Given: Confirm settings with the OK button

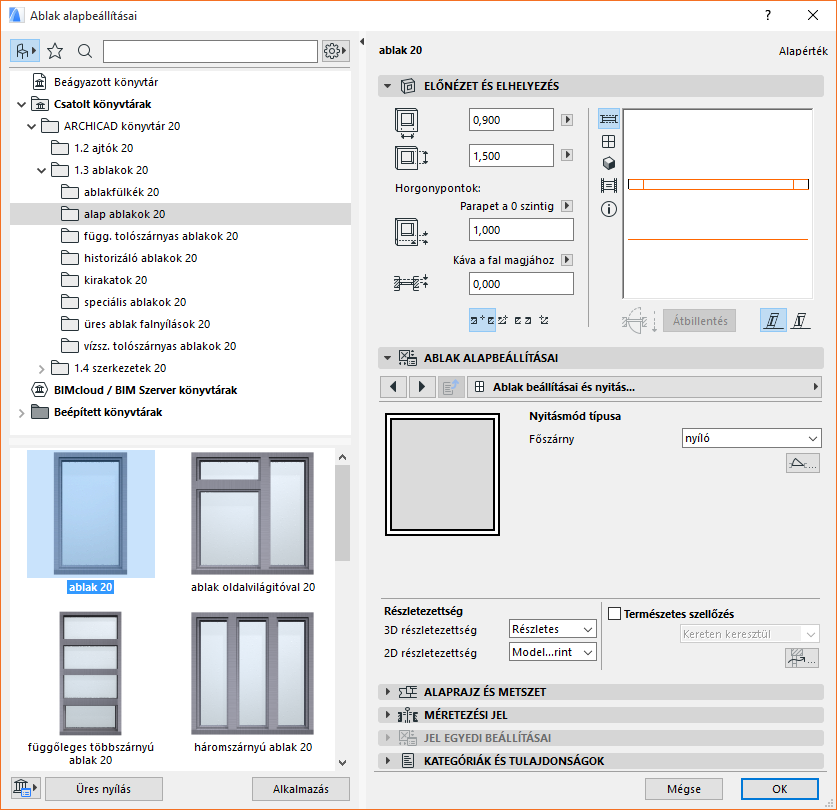Looking at the screenshot, I should click(x=780, y=789).
